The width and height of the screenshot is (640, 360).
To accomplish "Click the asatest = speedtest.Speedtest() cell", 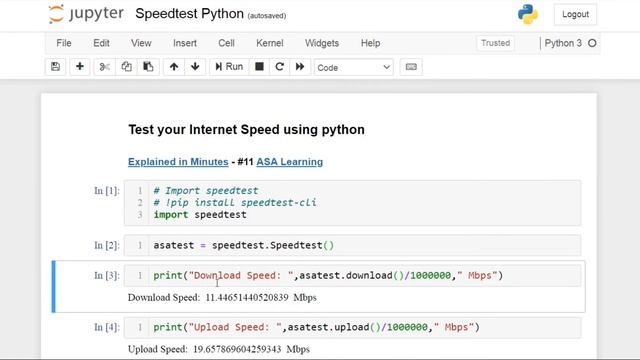I will 352,245.
